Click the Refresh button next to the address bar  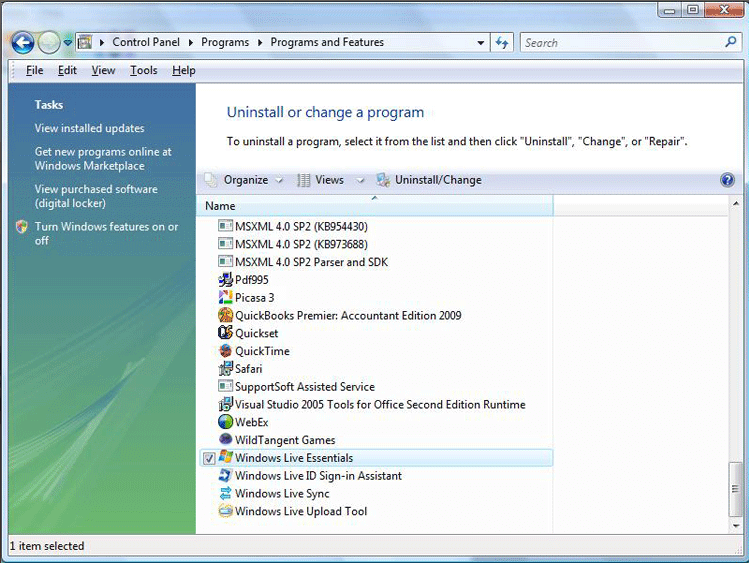[x=502, y=42]
